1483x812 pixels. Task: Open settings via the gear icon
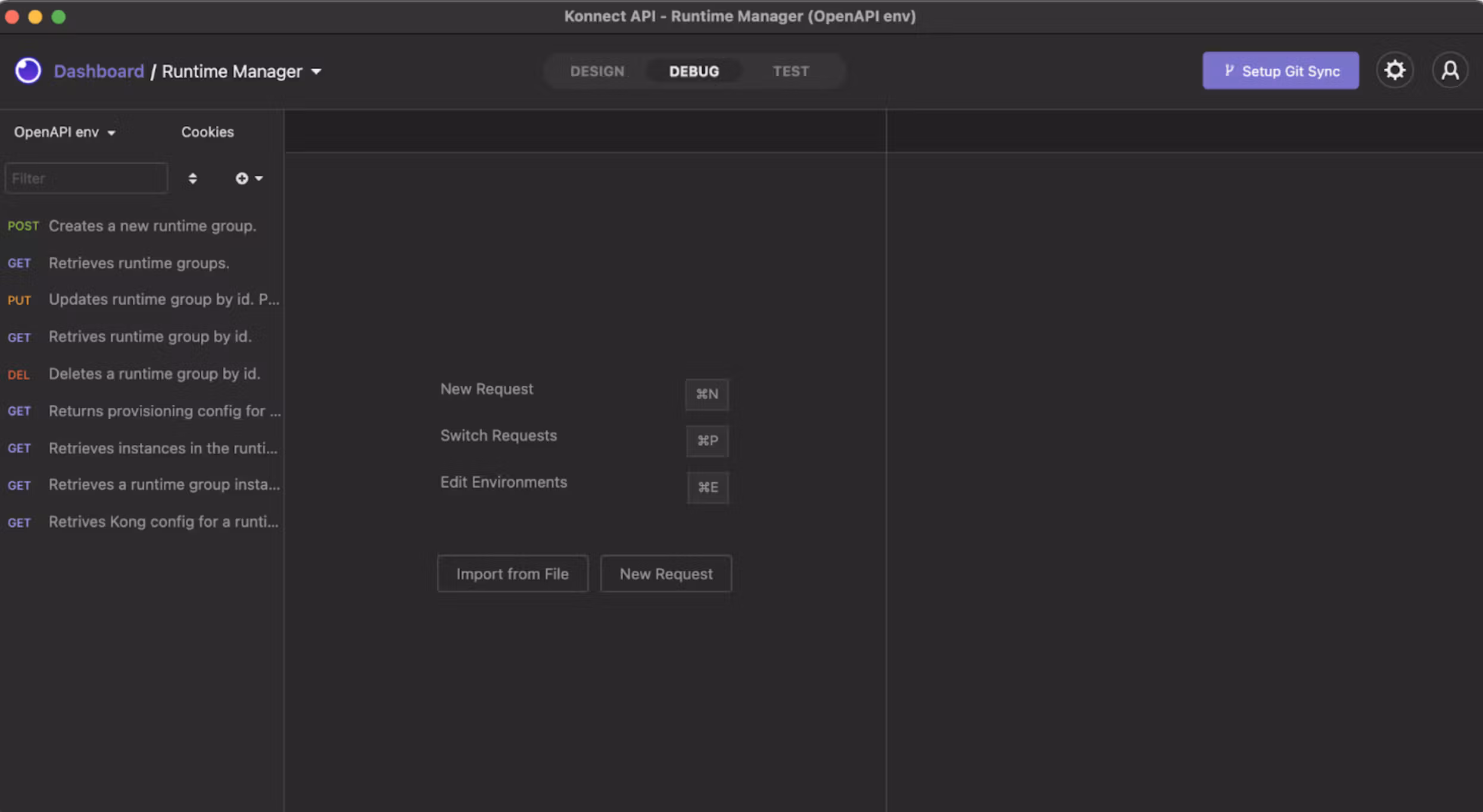(1394, 71)
